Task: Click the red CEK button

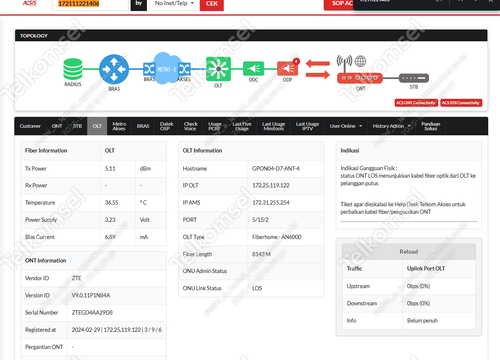Action: 212,4
